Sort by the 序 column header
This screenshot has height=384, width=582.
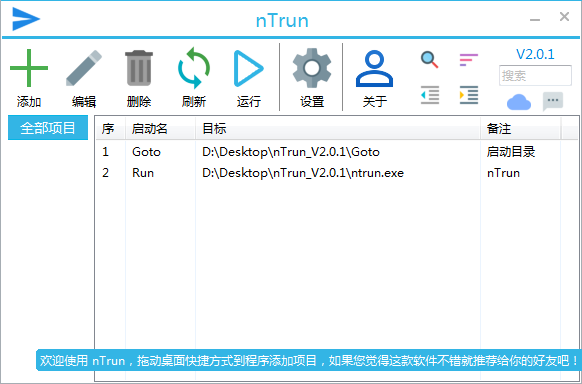[x=110, y=129]
